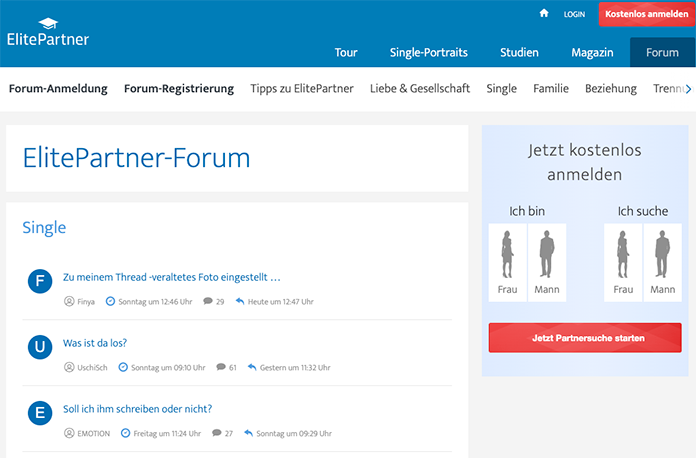Click reply arrow next to Heute um 12:47 Uhr

click(x=240, y=301)
